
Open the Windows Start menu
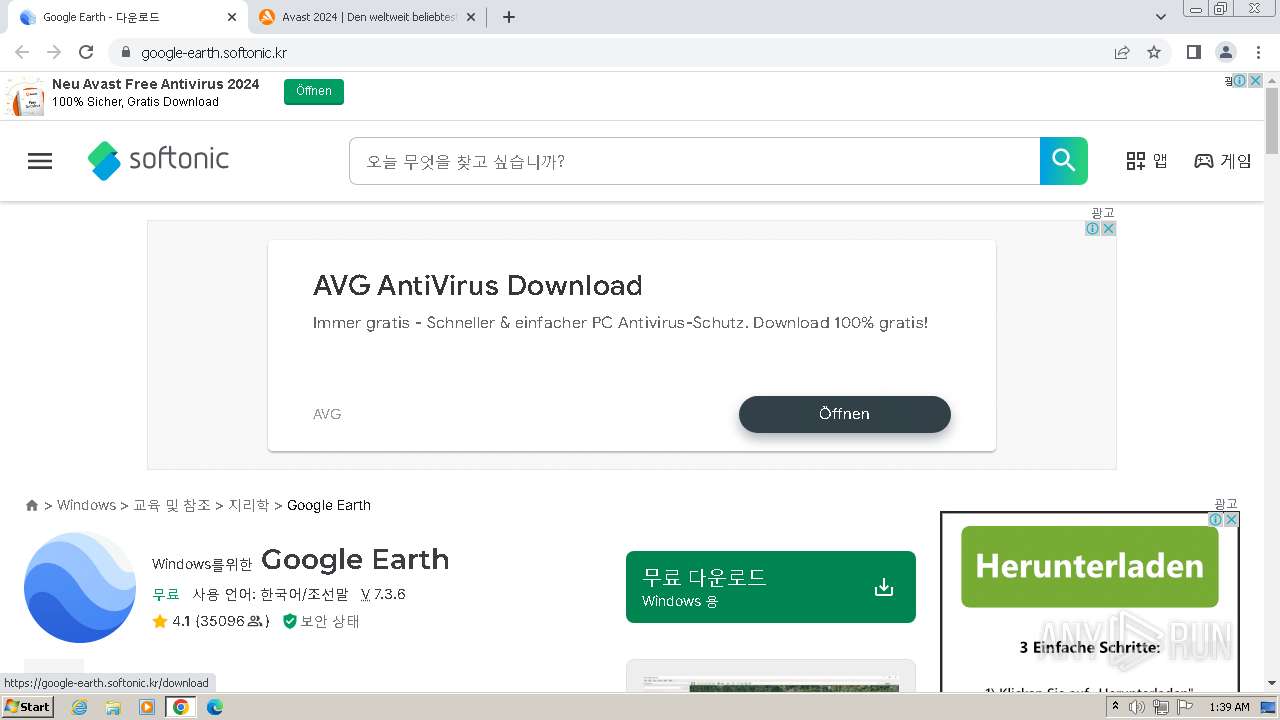28,707
